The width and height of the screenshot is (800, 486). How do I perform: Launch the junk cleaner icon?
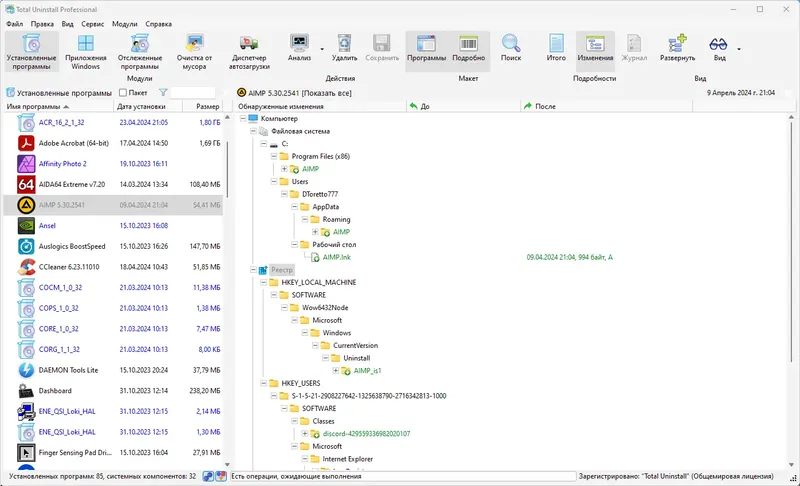(x=194, y=44)
